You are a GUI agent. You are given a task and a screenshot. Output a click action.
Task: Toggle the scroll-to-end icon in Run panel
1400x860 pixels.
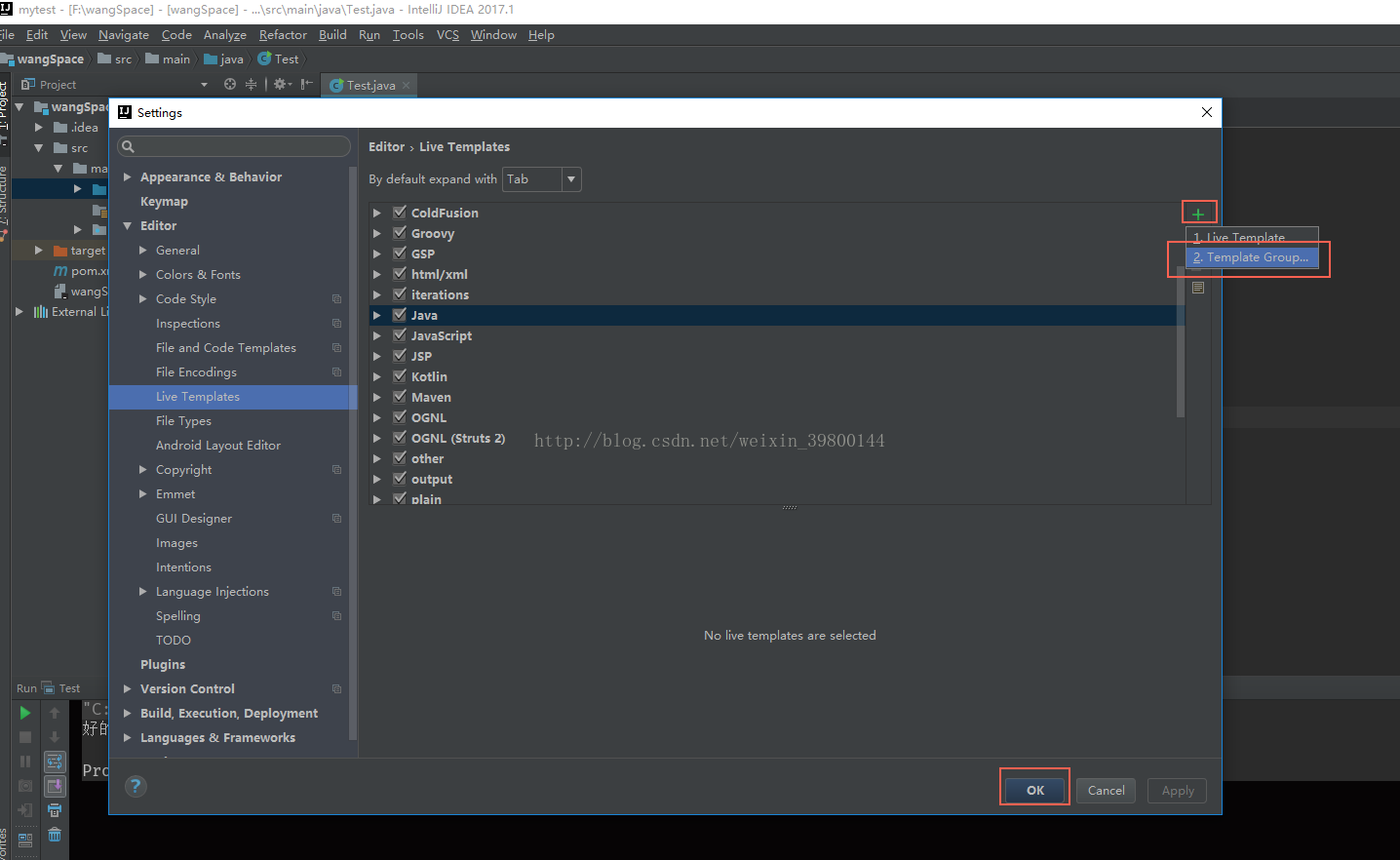tap(55, 786)
